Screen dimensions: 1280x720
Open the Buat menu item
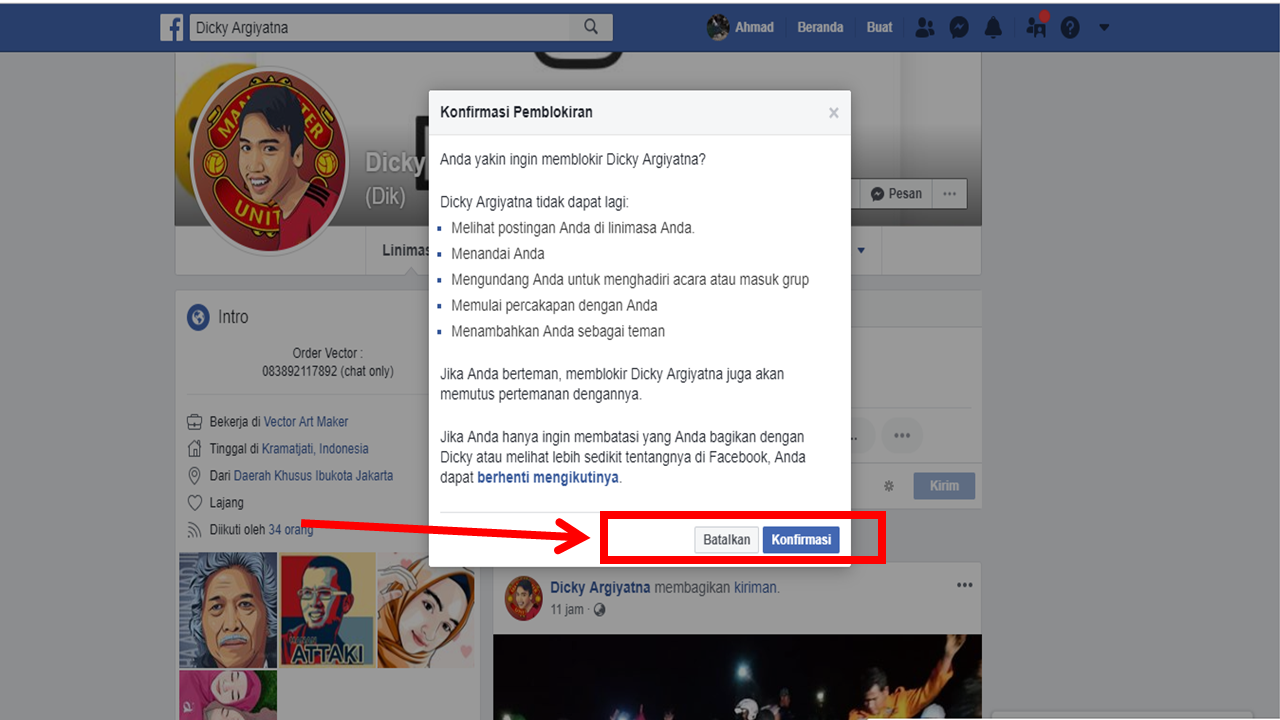coord(879,27)
